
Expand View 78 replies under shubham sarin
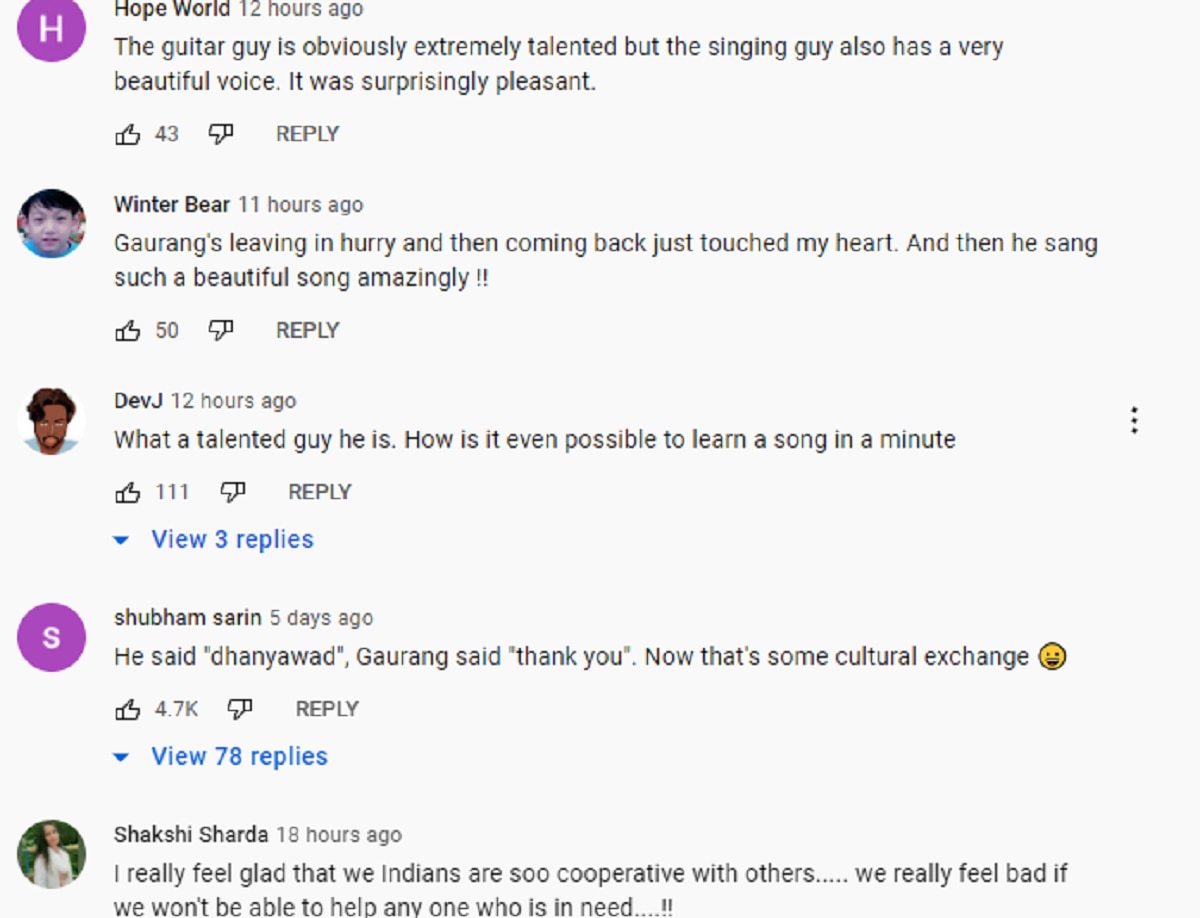pos(239,757)
